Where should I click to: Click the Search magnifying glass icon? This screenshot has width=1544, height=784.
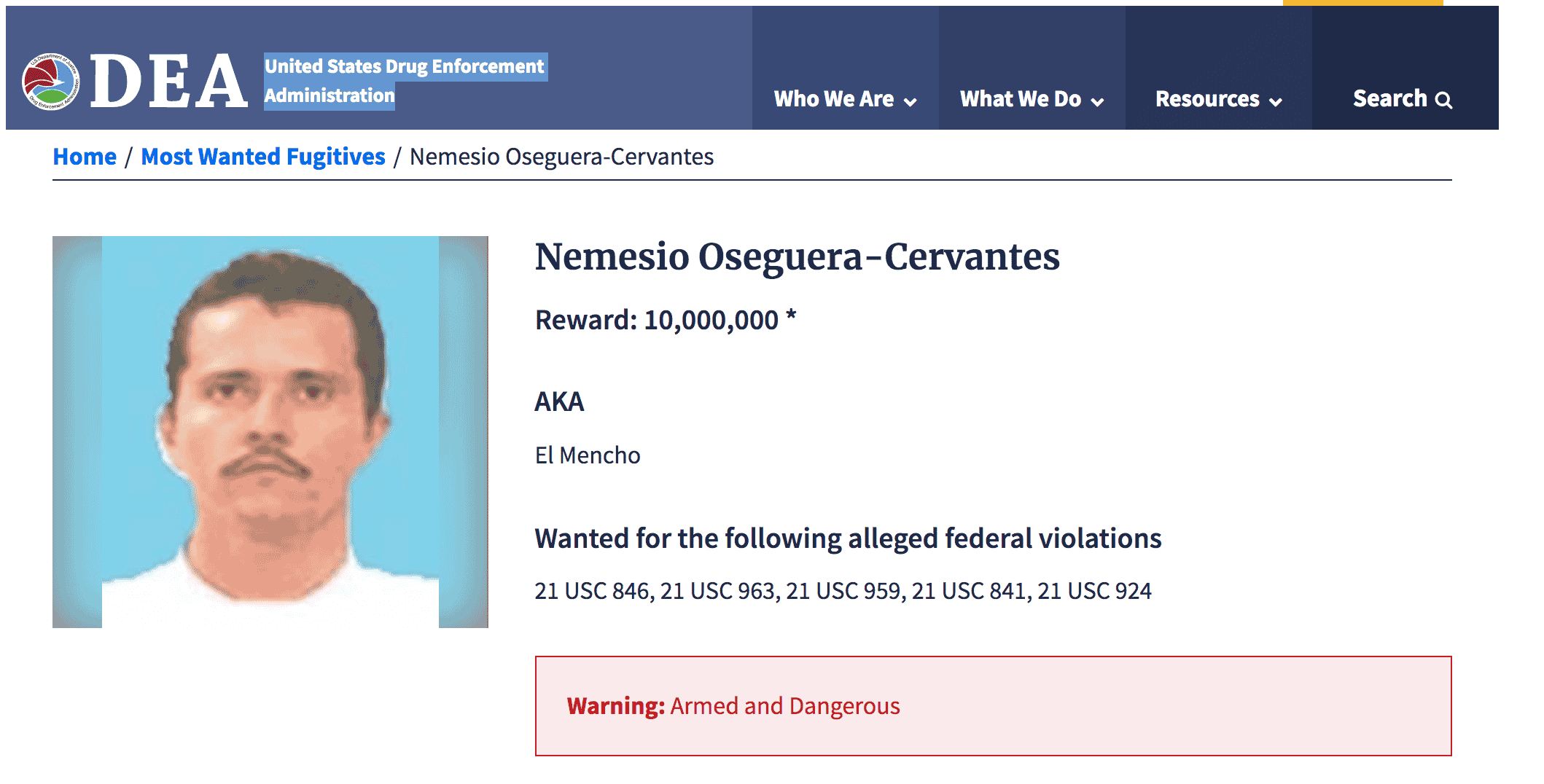(x=1443, y=101)
